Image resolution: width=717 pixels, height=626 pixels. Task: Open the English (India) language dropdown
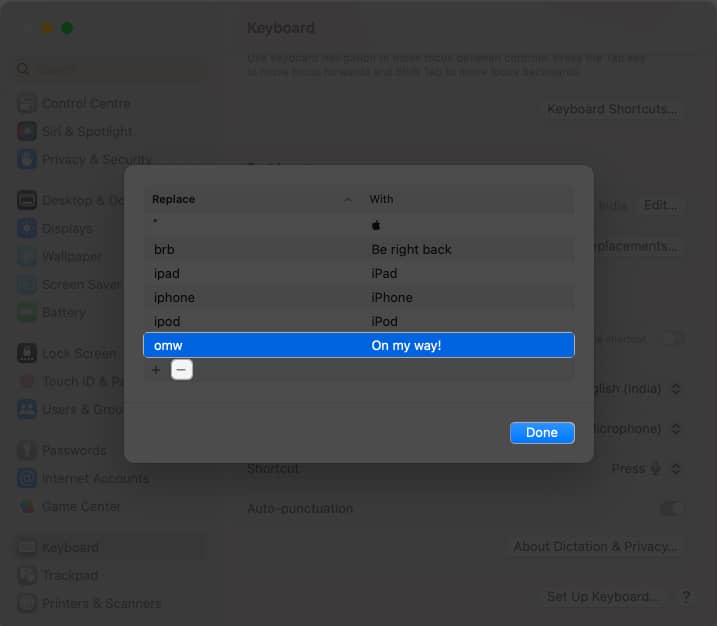click(637, 389)
